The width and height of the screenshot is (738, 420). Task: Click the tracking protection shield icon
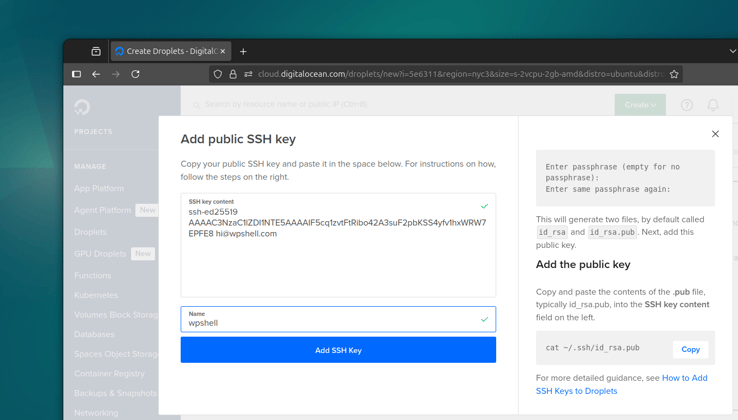pos(217,74)
